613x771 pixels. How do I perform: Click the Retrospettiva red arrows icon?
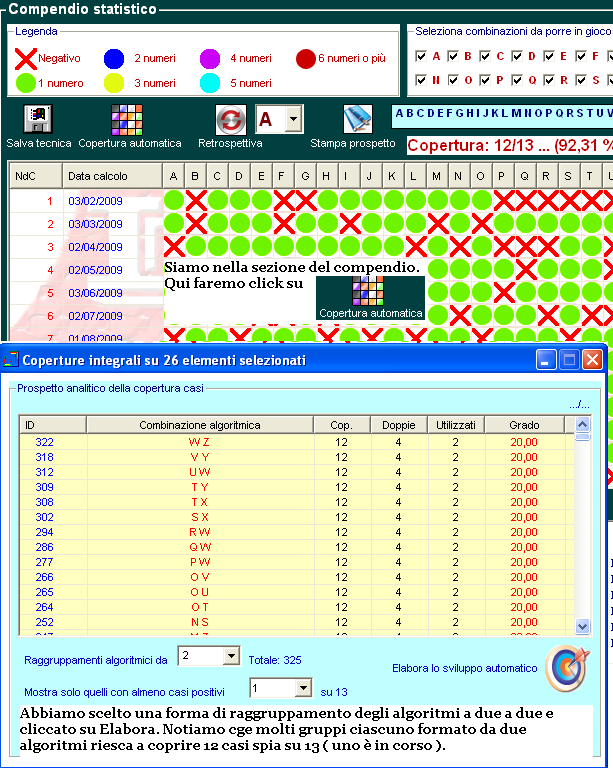231,119
